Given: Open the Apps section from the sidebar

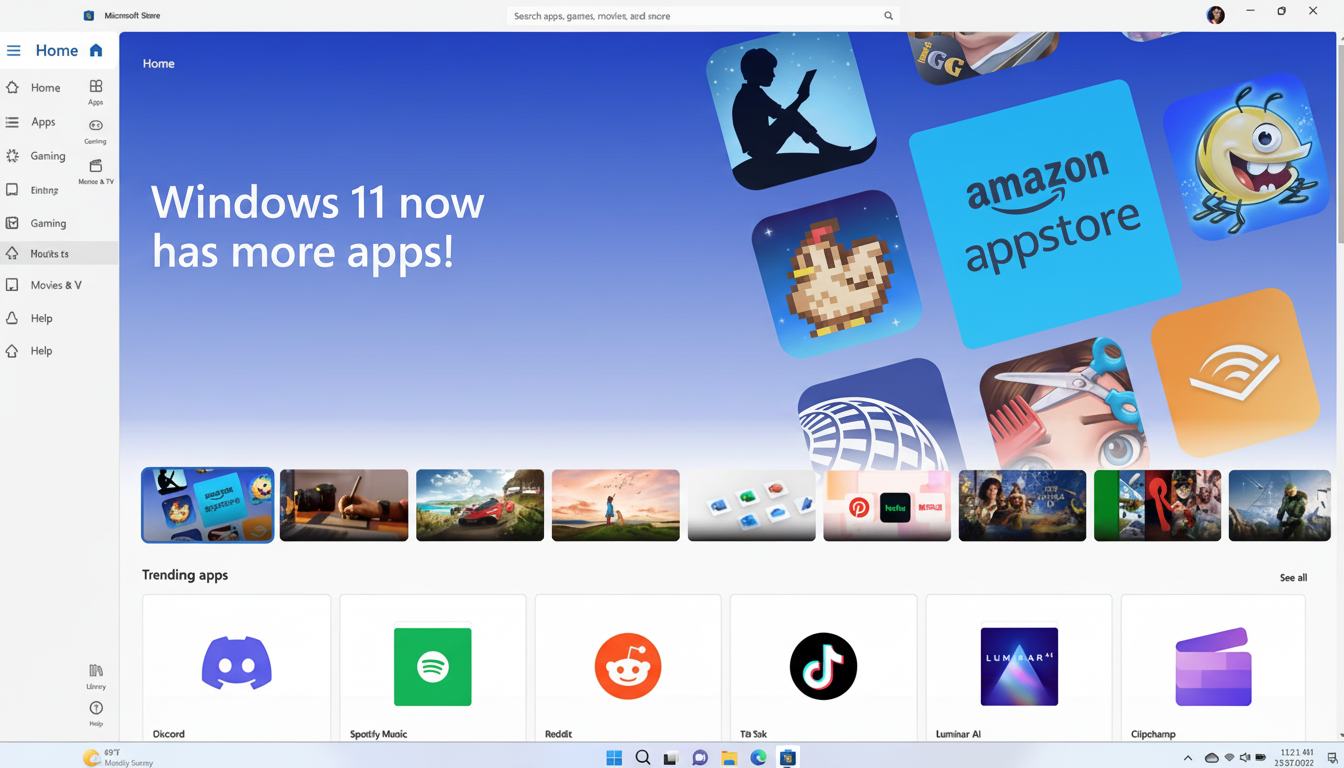Looking at the screenshot, I should click(x=42, y=121).
